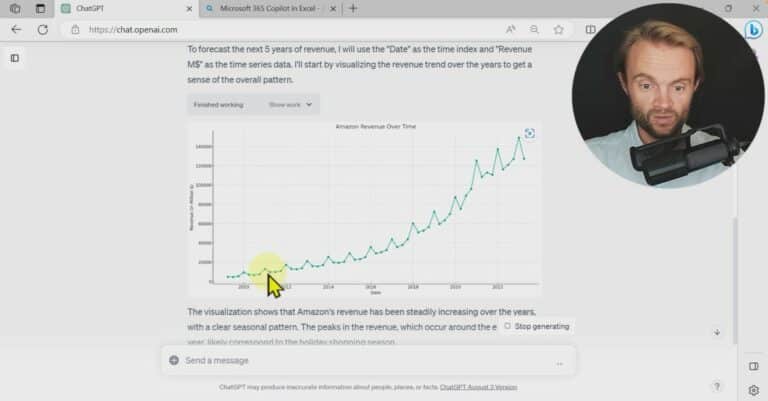
Task: Switch to Microsoft 365 Copilot in Excel tab
Action: (270, 8)
